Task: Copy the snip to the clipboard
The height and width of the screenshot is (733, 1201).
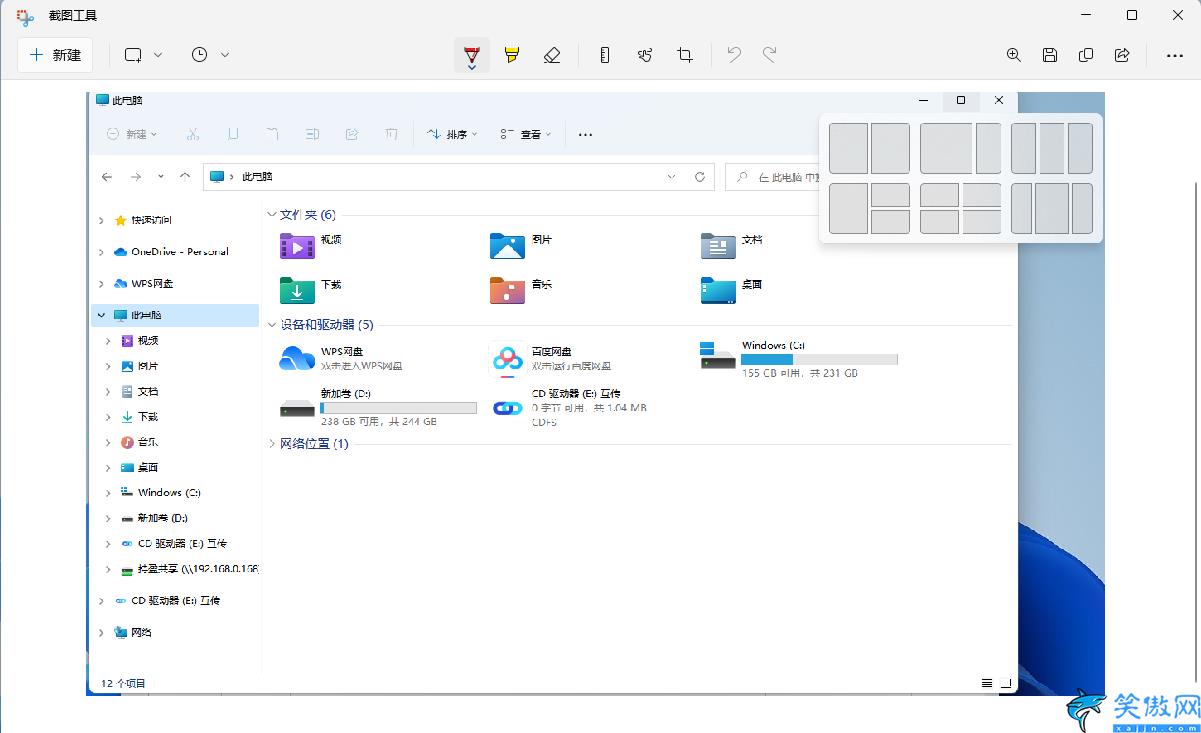Action: 1086,55
